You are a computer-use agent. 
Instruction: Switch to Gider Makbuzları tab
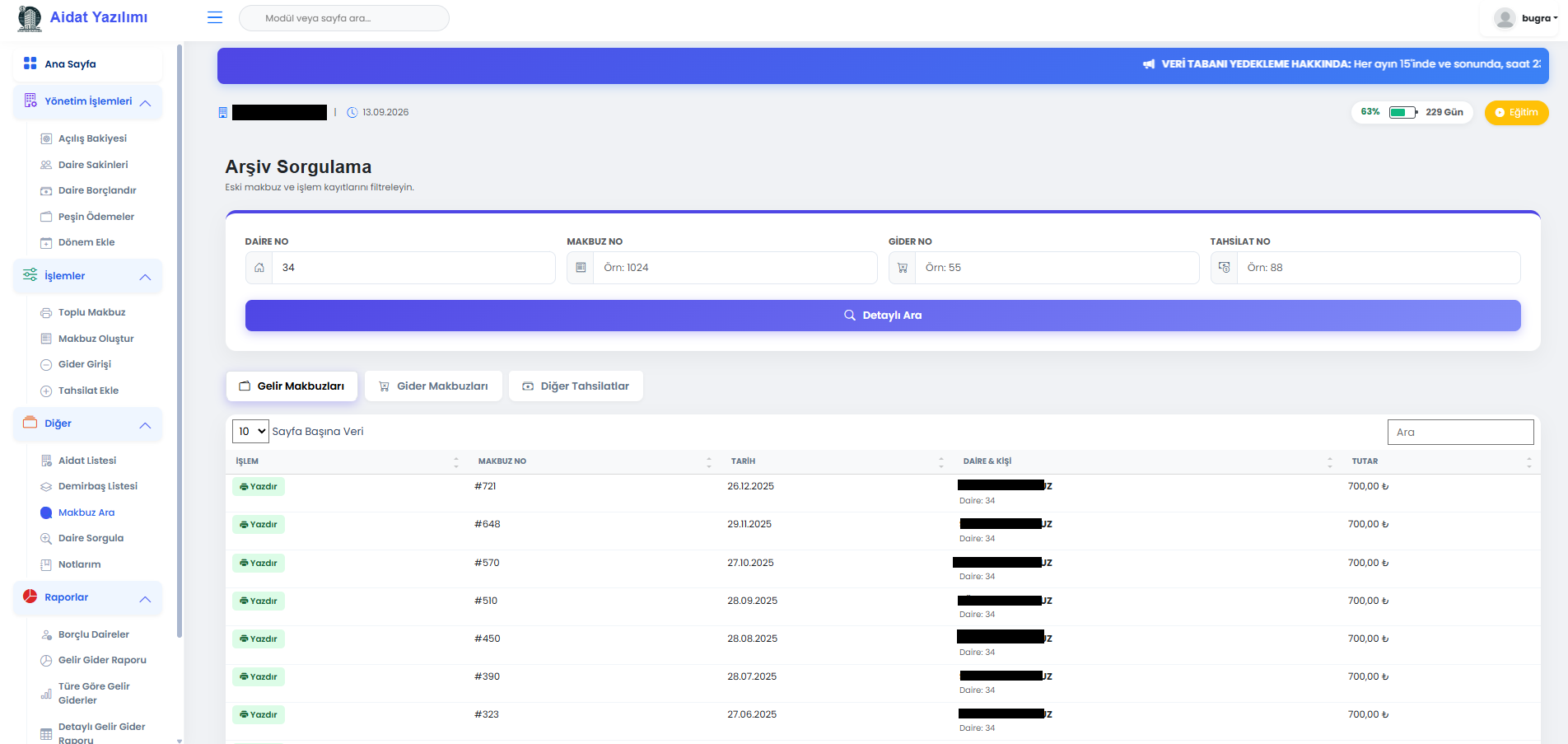point(433,386)
